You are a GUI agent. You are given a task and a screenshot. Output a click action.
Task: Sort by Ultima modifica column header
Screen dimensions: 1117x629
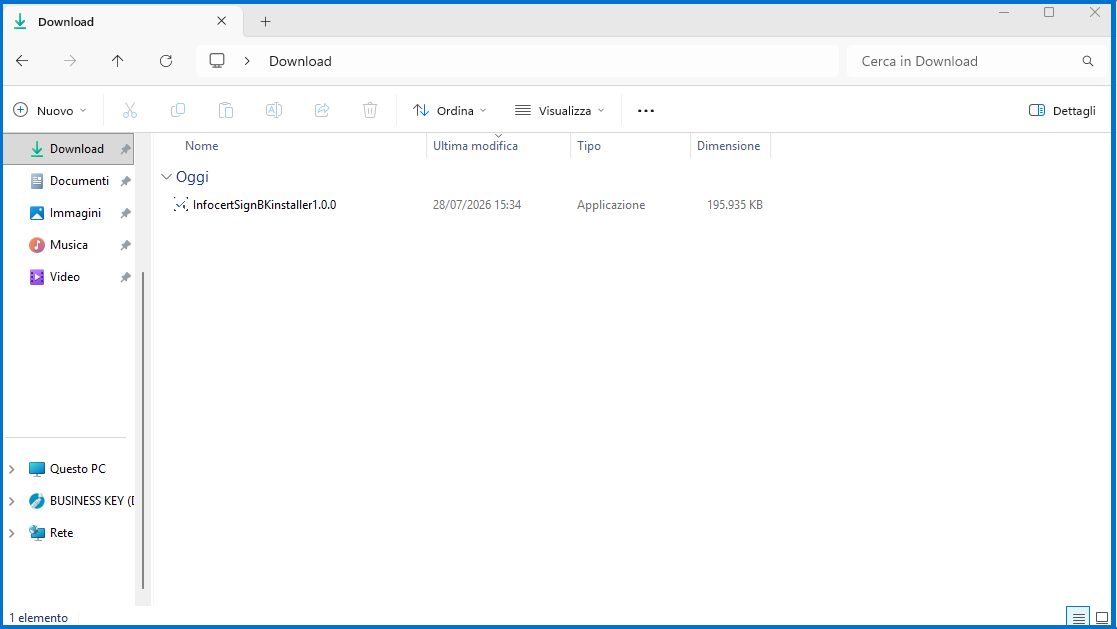pyautogui.click(x=475, y=146)
